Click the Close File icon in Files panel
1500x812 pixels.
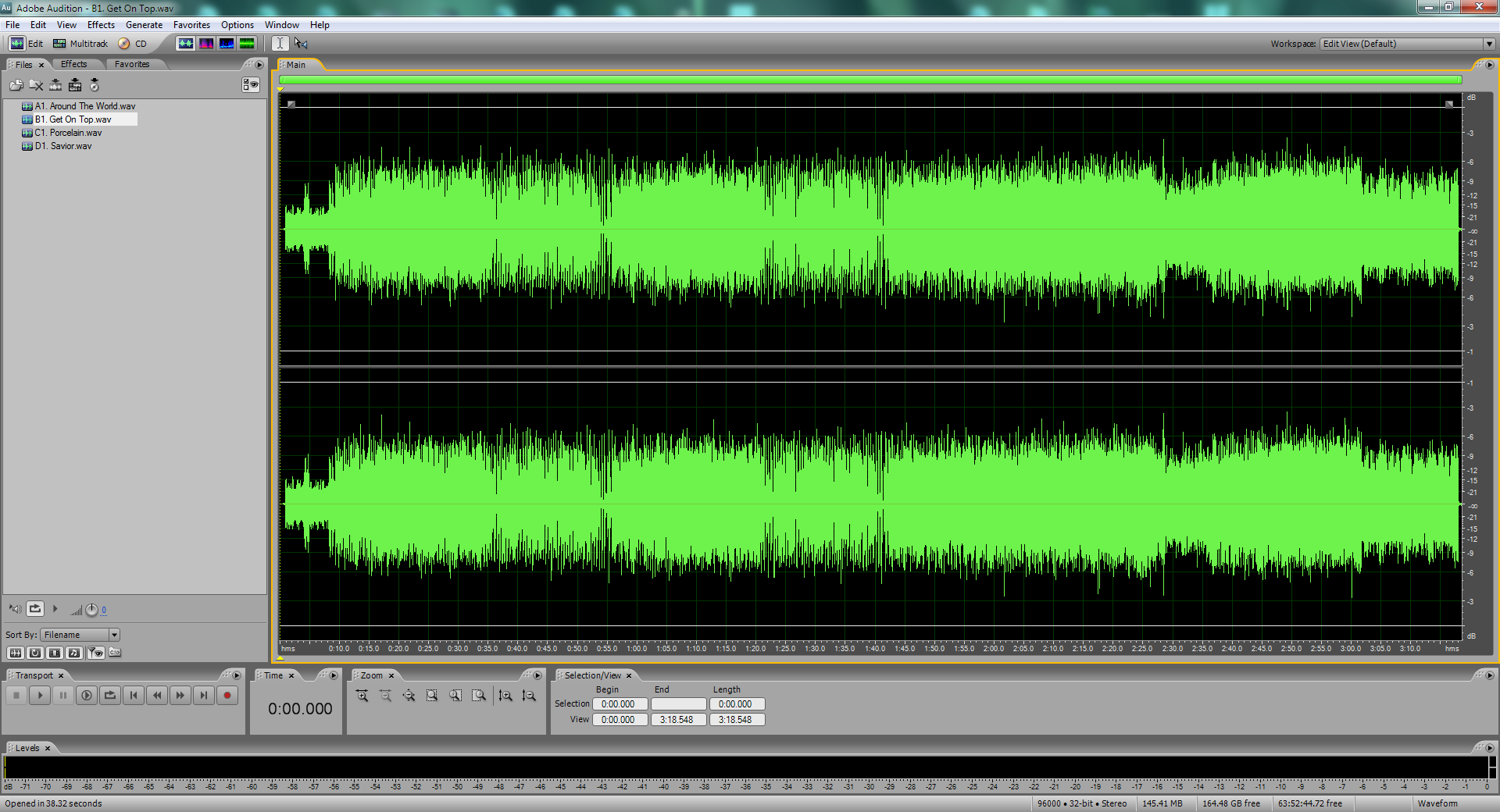coord(36,85)
